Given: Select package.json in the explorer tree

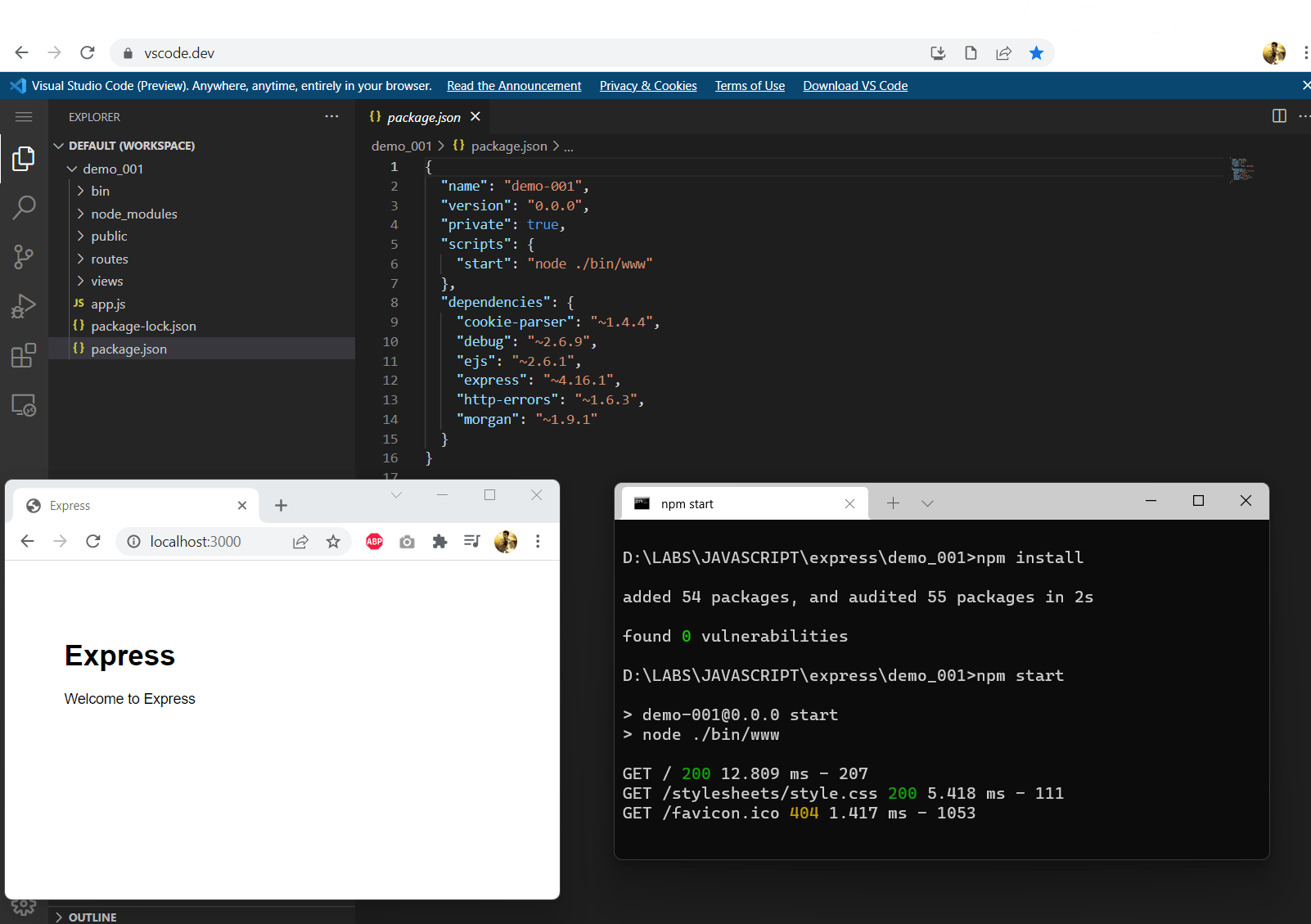Looking at the screenshot, I should pos(201,349).
